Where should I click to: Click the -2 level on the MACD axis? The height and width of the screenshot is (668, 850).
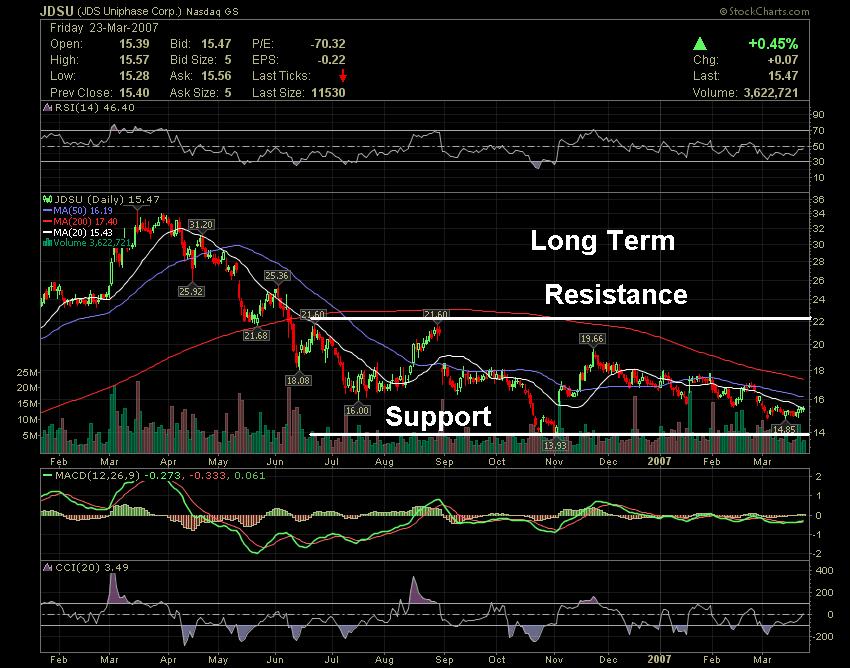tap(817, 554)
